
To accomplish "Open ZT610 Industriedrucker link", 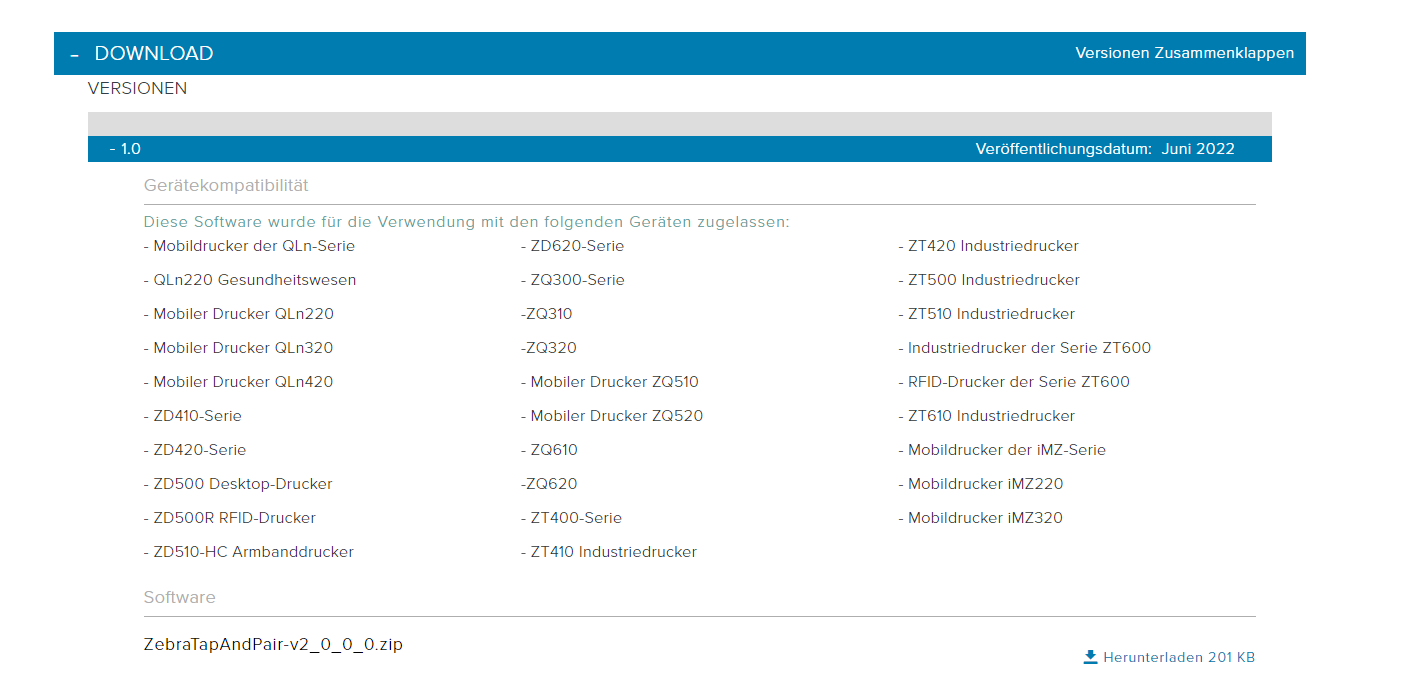I will pos(987,416).
